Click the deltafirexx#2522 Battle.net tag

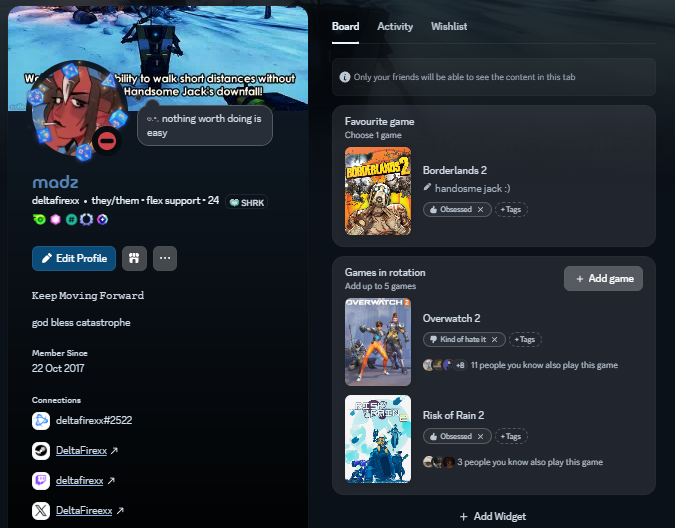tap(94, 420)
